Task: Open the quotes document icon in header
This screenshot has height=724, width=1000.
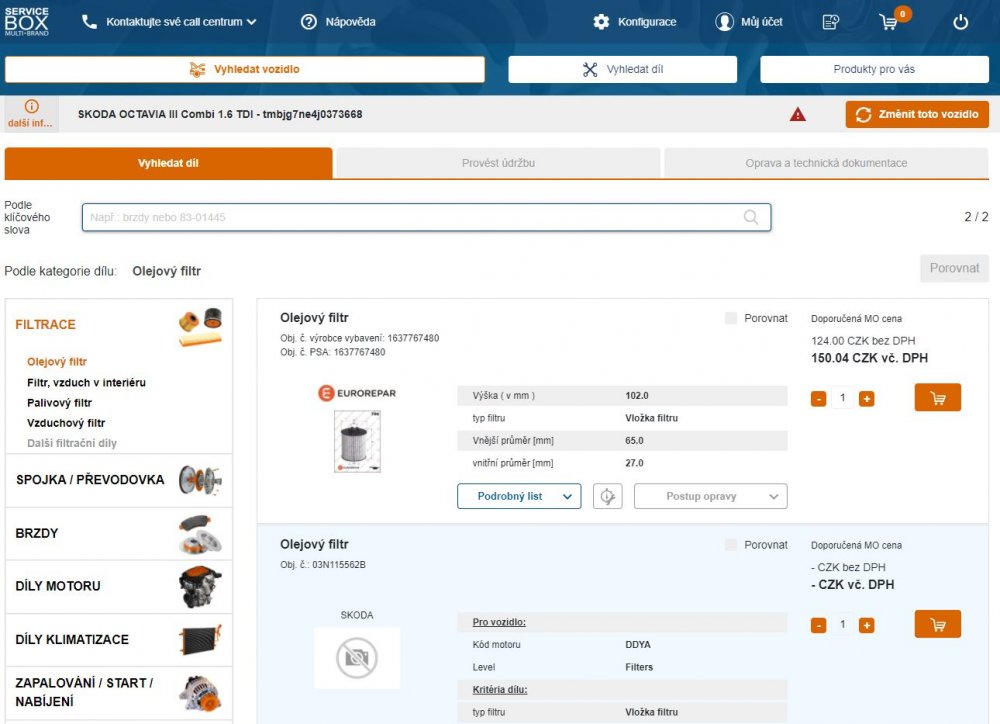Action: click(x=830, y=22)
